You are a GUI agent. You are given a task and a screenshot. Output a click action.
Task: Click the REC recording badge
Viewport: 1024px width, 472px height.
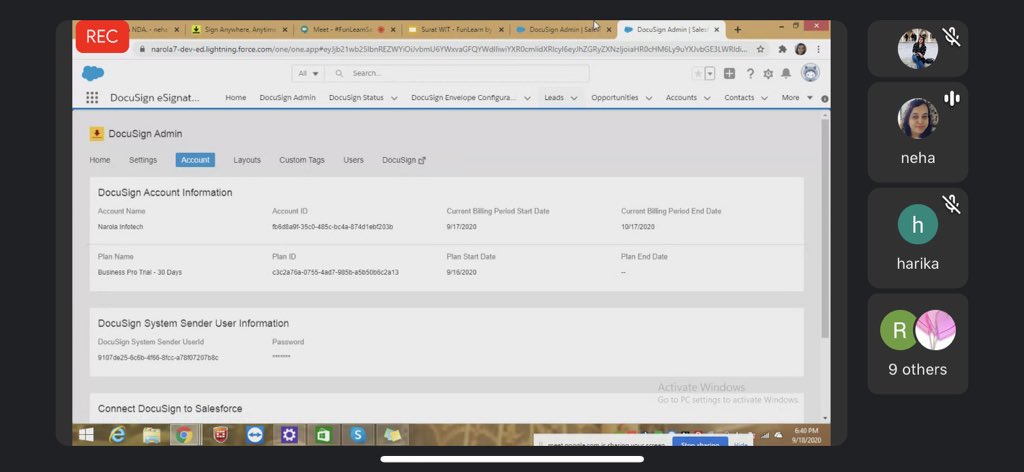pyautogui.click(x=102, y=37)
